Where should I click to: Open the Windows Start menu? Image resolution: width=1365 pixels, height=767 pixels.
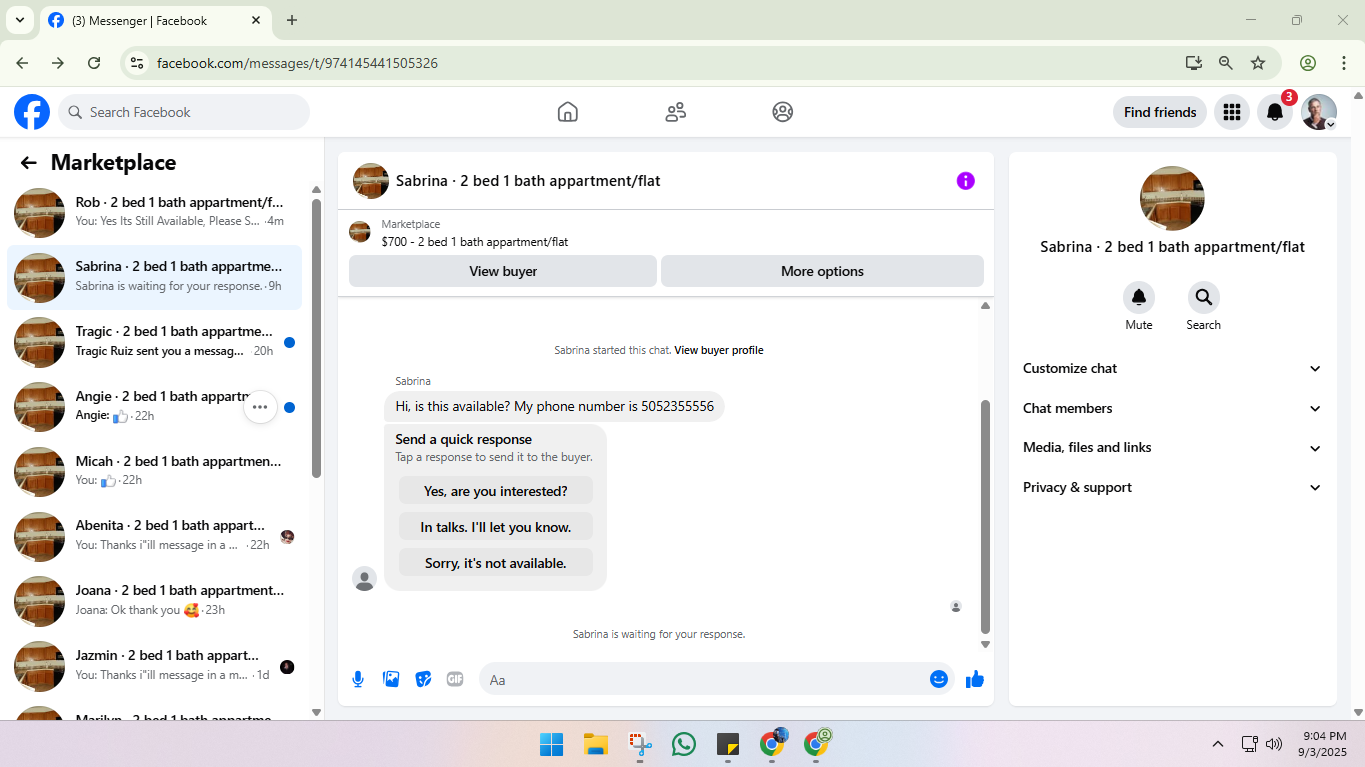click(551, 744)
